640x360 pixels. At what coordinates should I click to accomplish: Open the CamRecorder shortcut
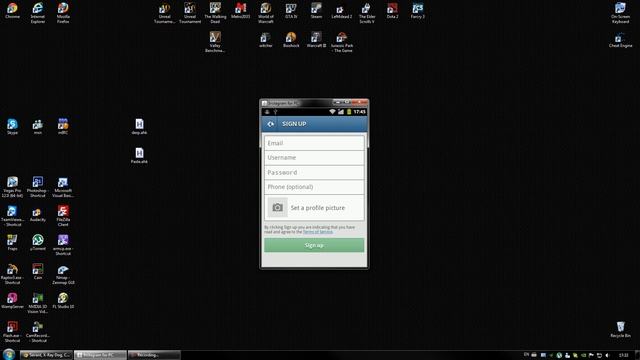pos(38,331)
